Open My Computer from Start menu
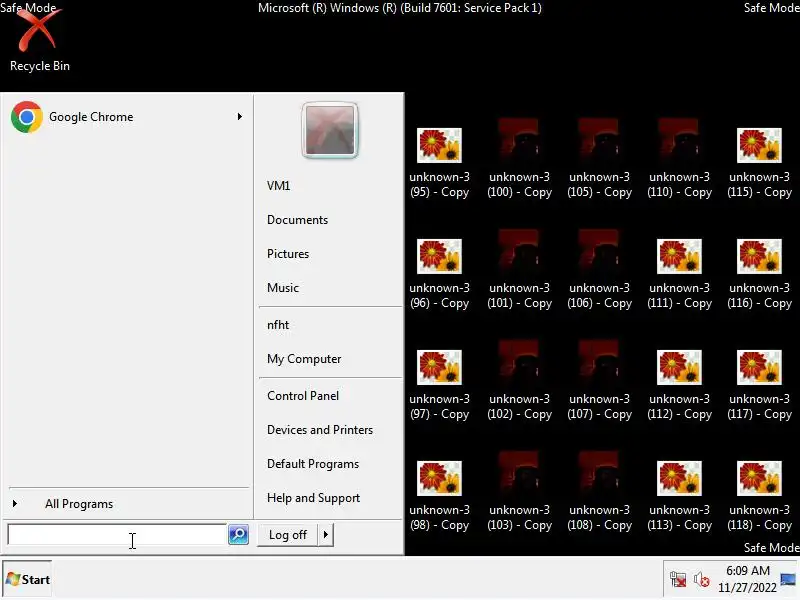 coord(304,359)
